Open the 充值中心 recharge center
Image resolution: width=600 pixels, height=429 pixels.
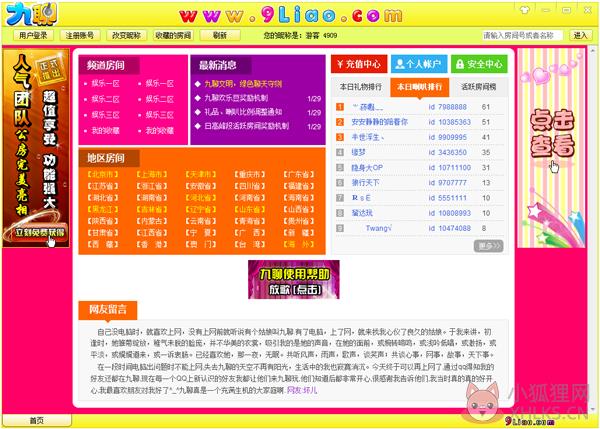coord(359,64)
